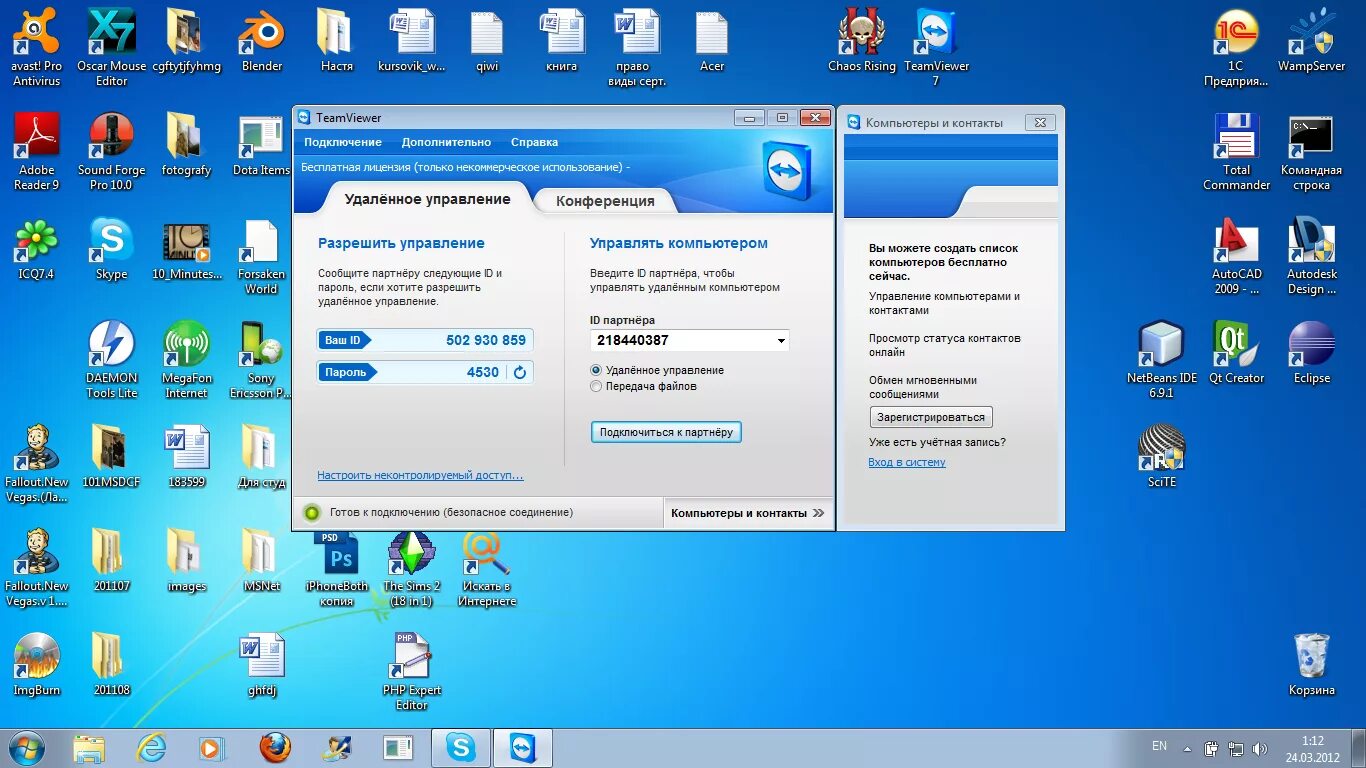Open the 1C Предприятие shortcut
The image size is (1366, 768).
click(1236, 47)
